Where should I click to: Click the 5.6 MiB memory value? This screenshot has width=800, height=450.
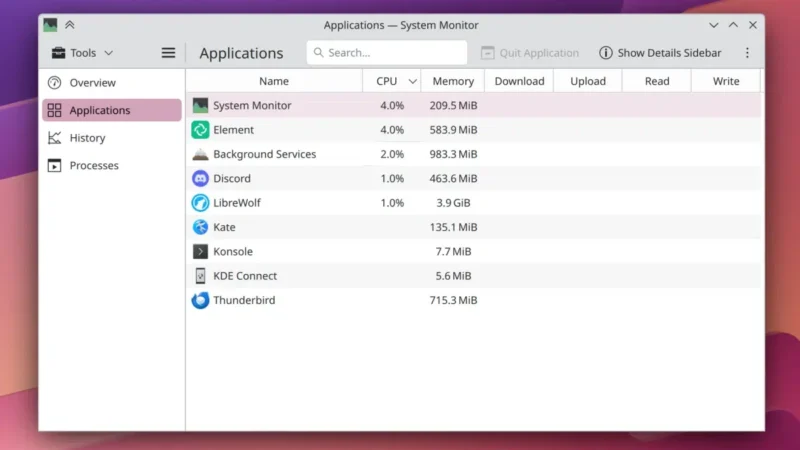point(453,276)
